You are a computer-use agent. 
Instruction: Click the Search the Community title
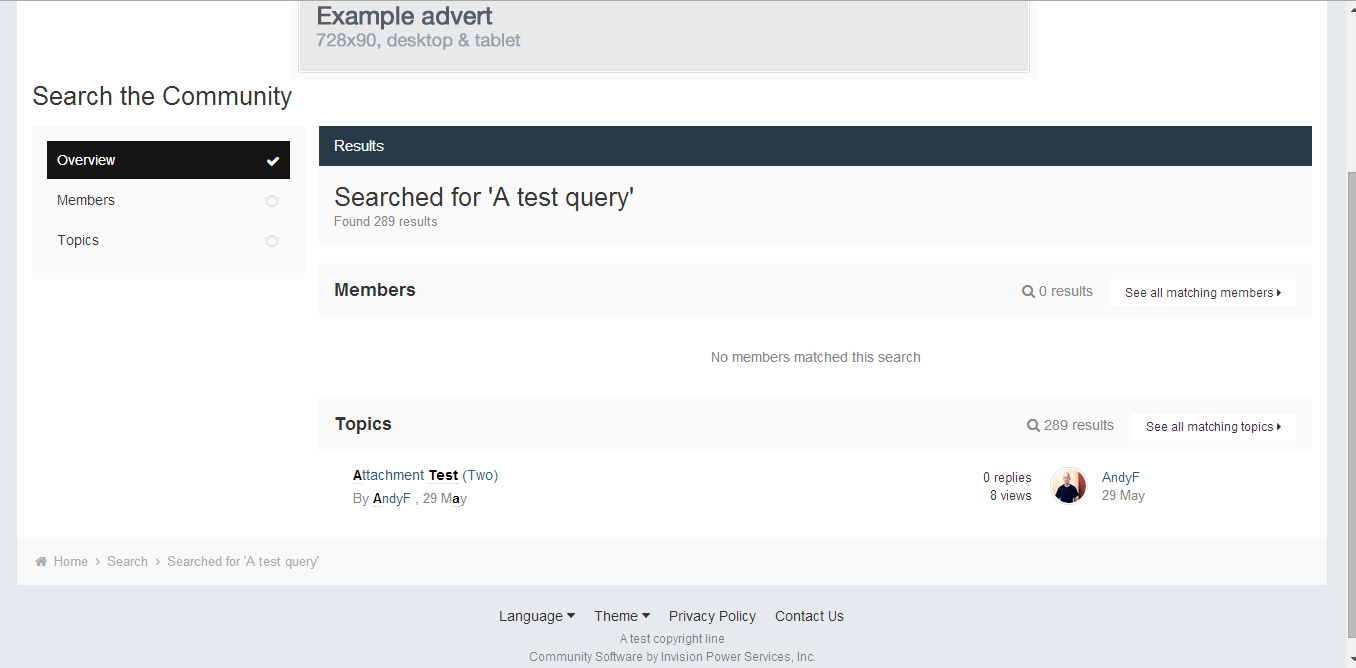pyautogui.click(x=162, y=96)
